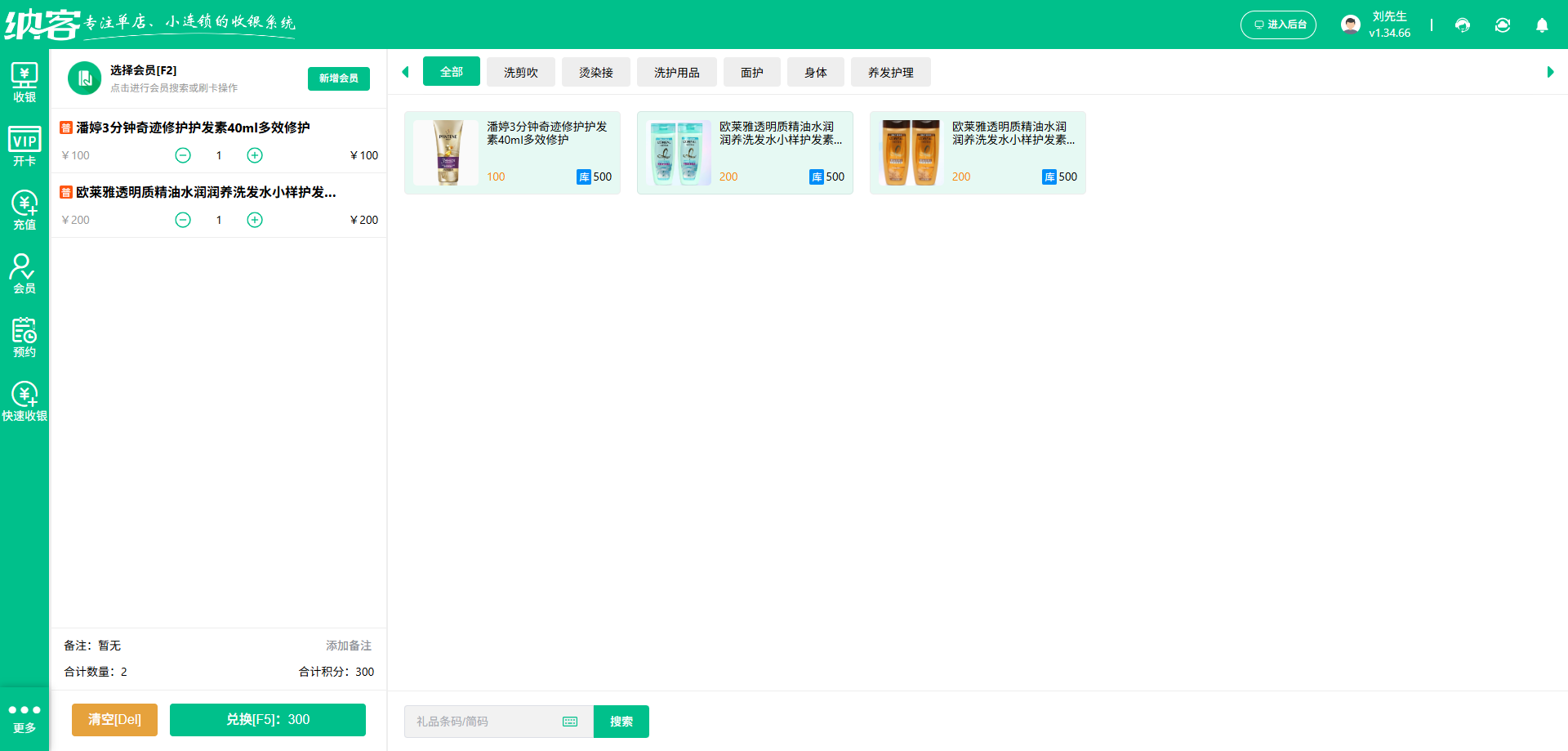Click the 备注: 暂无 text
The image size is (1568, 751).
click(x=92, y=646)
